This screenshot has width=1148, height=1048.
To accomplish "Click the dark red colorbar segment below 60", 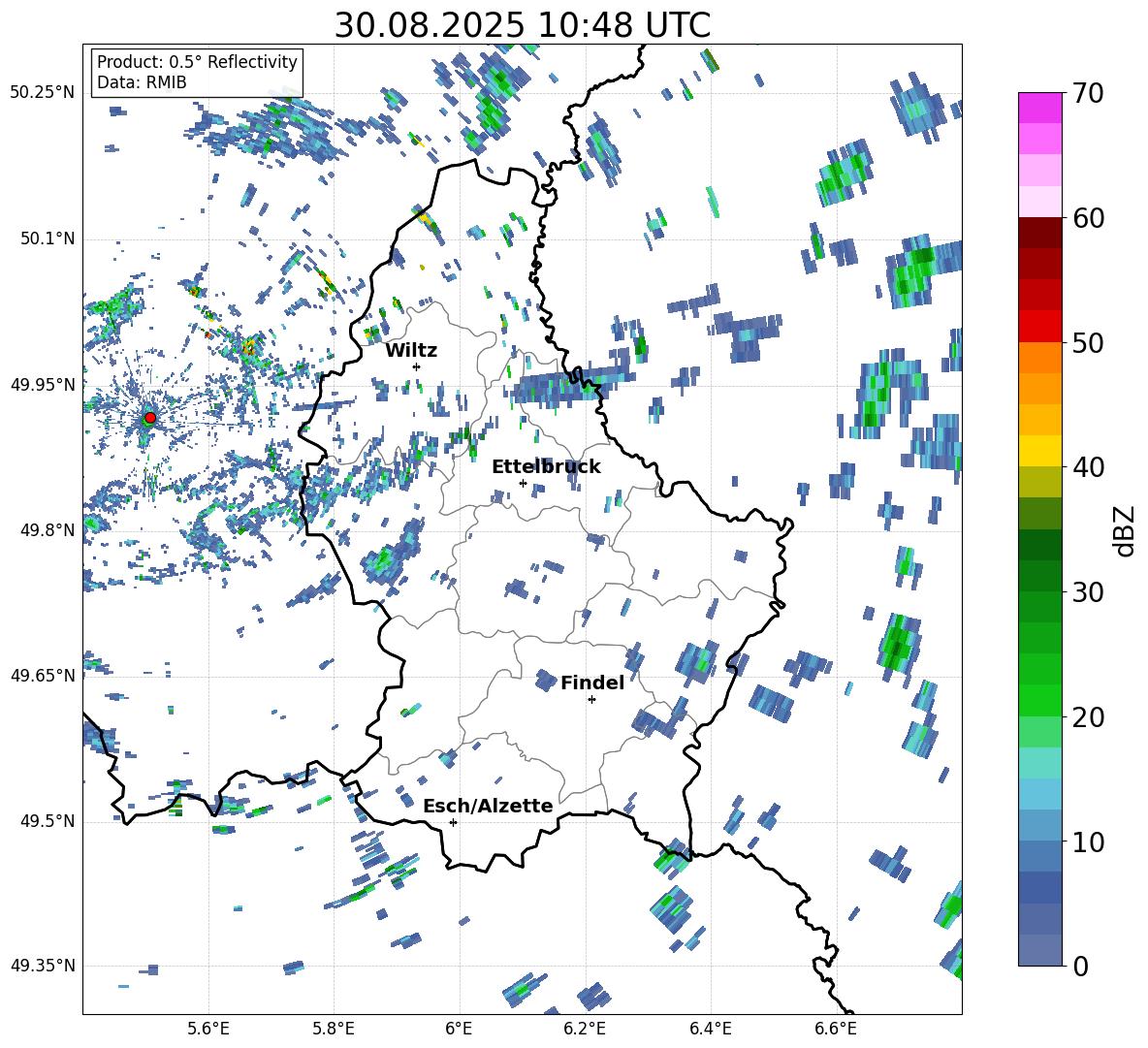I will [x=1039, y=233].
